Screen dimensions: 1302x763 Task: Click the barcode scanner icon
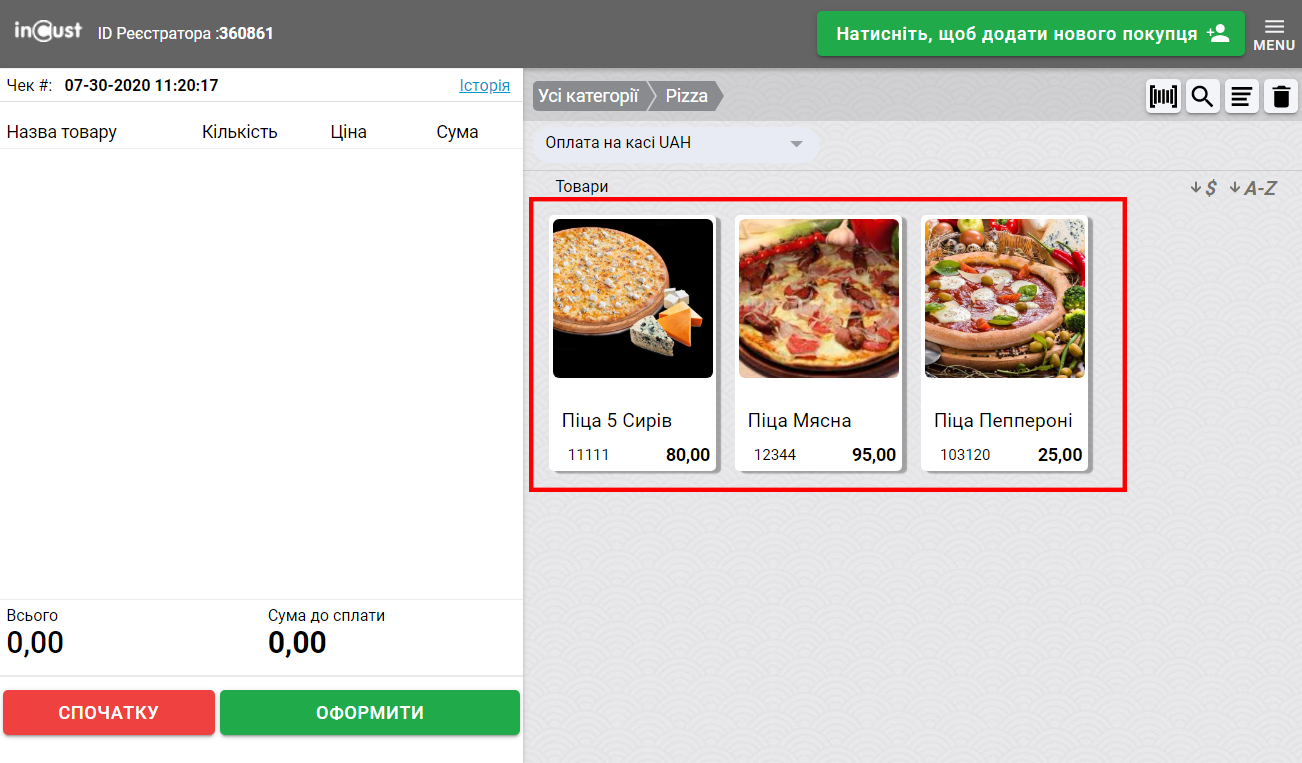[1163, 97]
